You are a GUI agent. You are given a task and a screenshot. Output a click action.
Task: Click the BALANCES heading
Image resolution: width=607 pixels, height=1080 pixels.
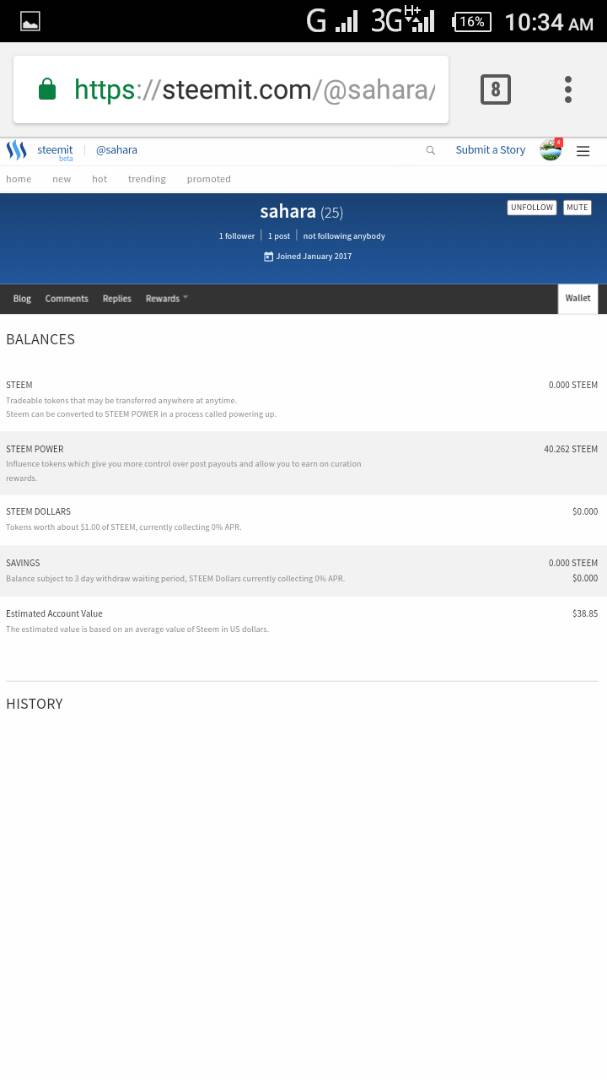pyautogui.click(x=40, y=339)
